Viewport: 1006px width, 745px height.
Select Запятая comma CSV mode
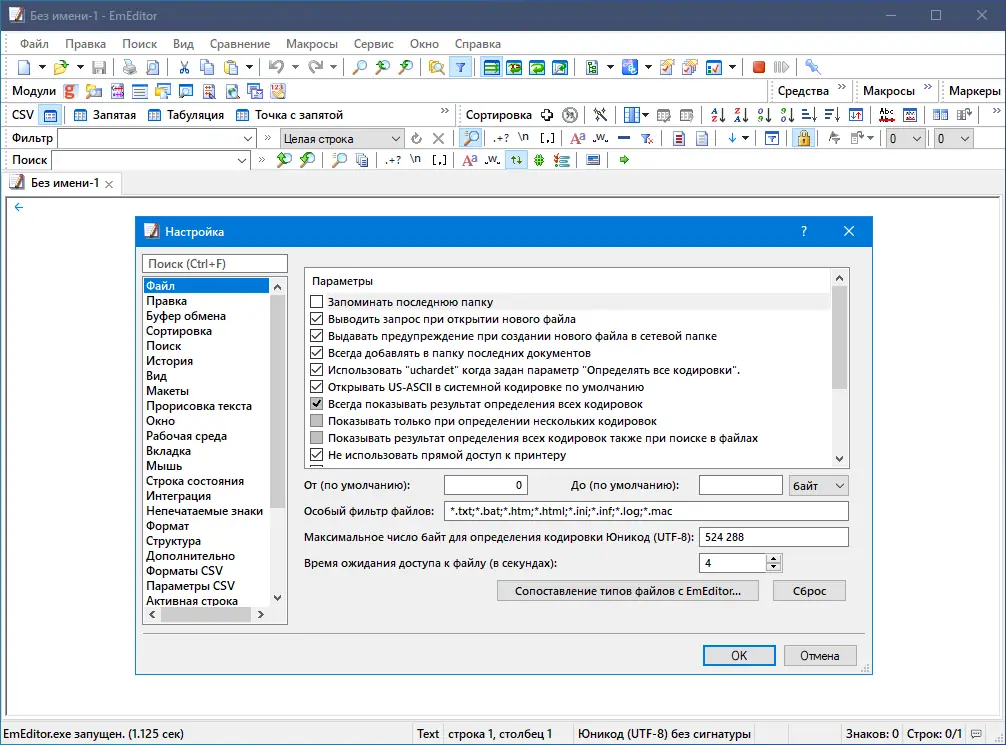tap(105, 116)
